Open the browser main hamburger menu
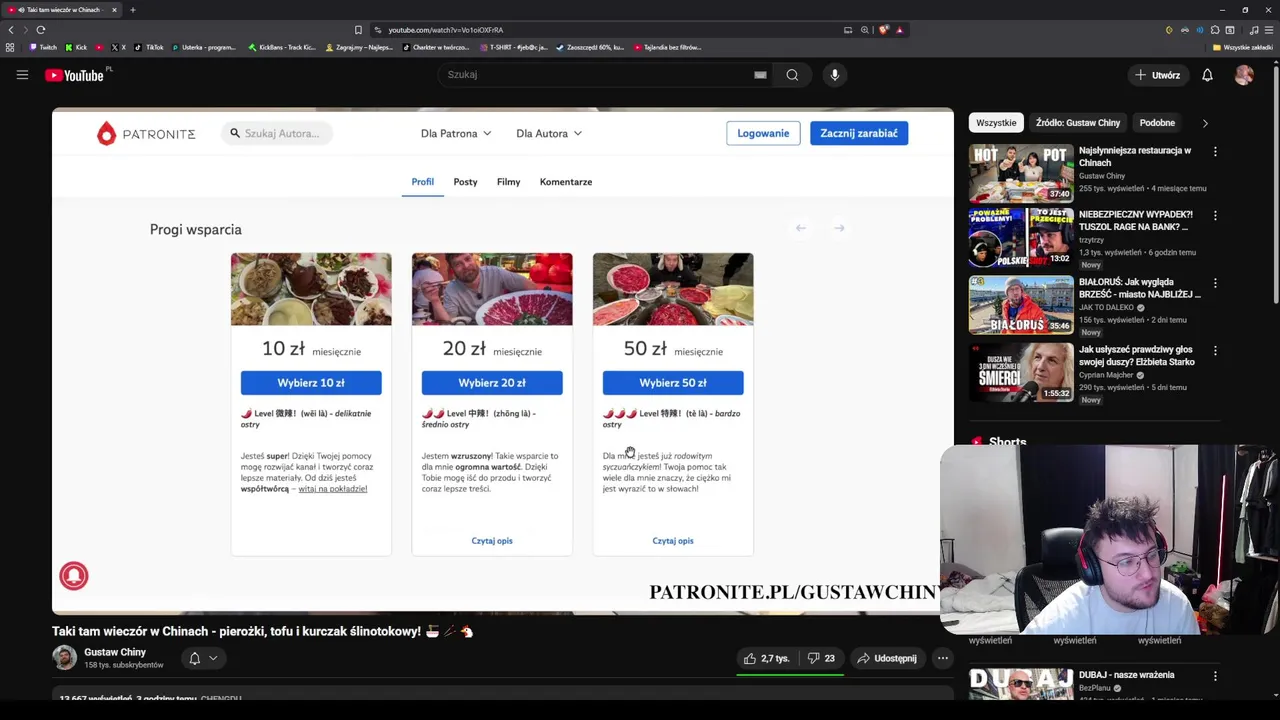This screenshot has height=720, width=1280. (x=1268, y=30)
